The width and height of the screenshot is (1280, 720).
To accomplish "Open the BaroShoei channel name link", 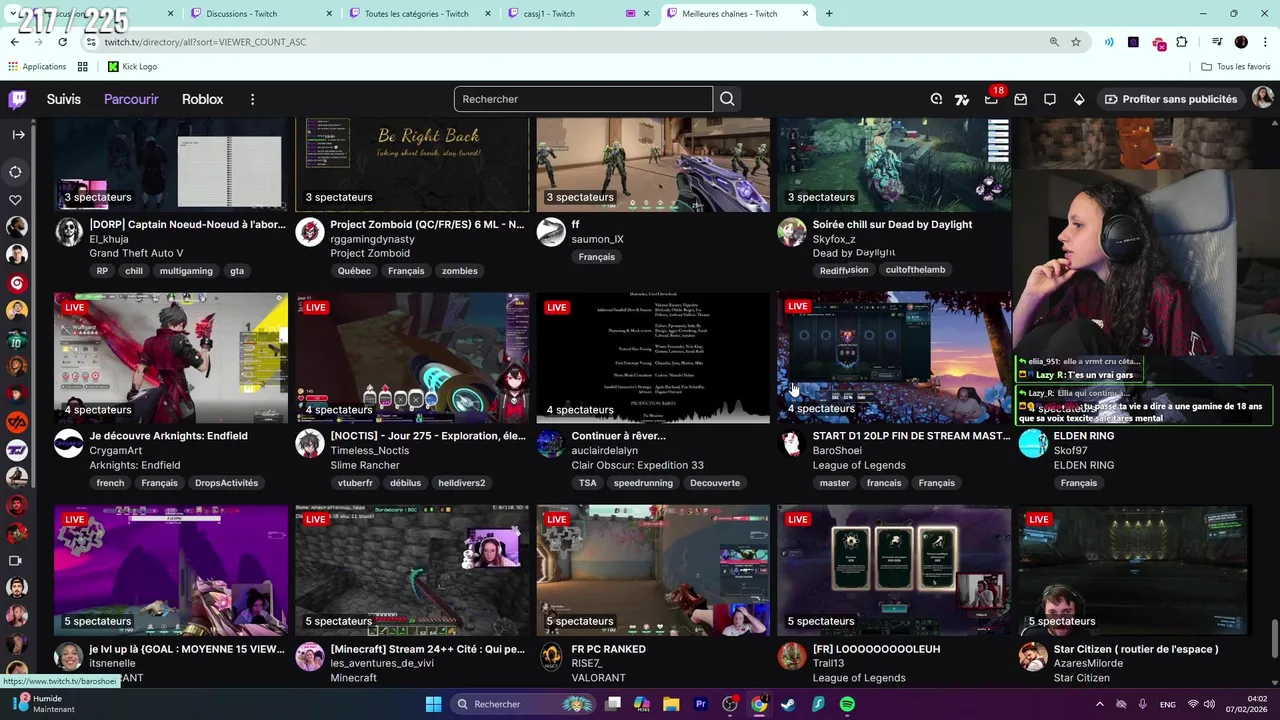I will tap(837, 451).
